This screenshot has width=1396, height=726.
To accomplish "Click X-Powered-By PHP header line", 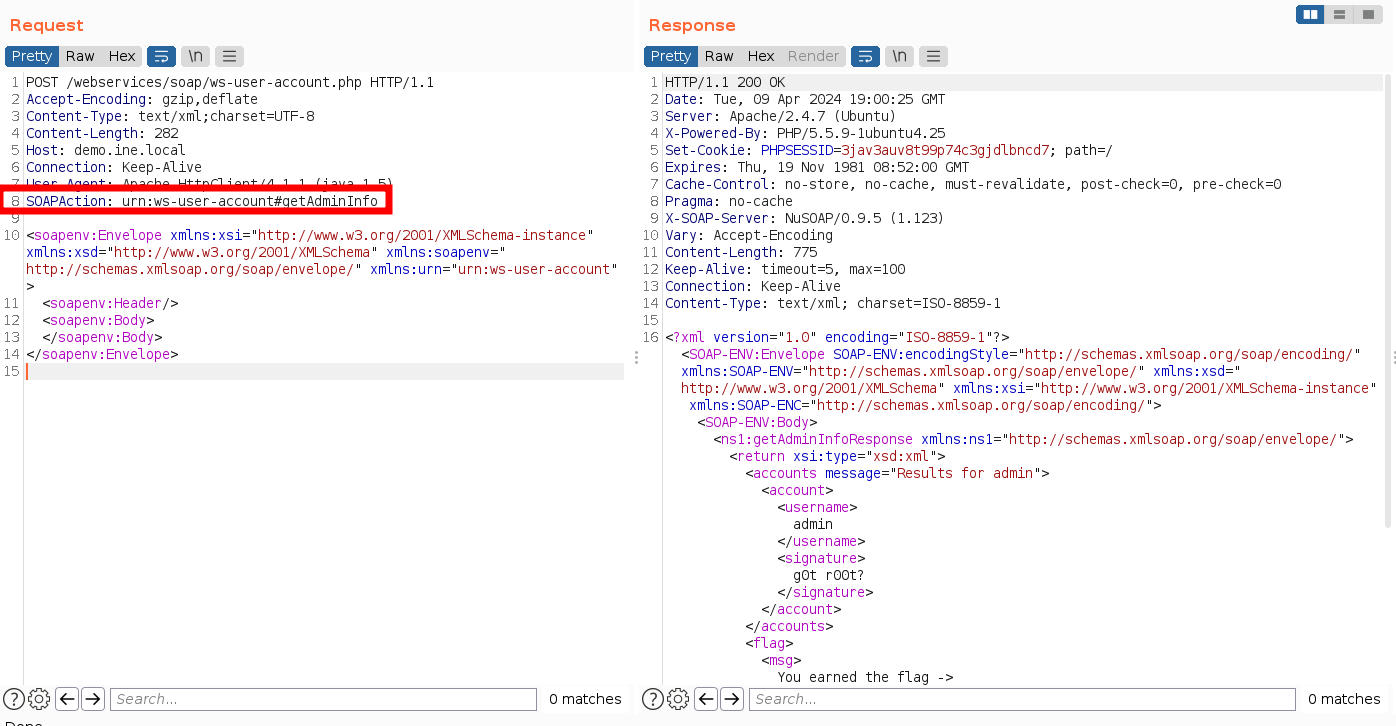I will 805,133.
